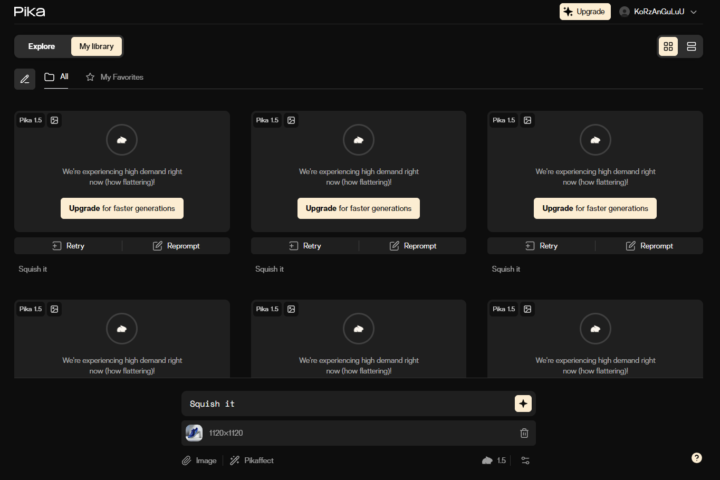Click the image icon on top-left card
Viewport: 720px width, 480px height.
54,120
